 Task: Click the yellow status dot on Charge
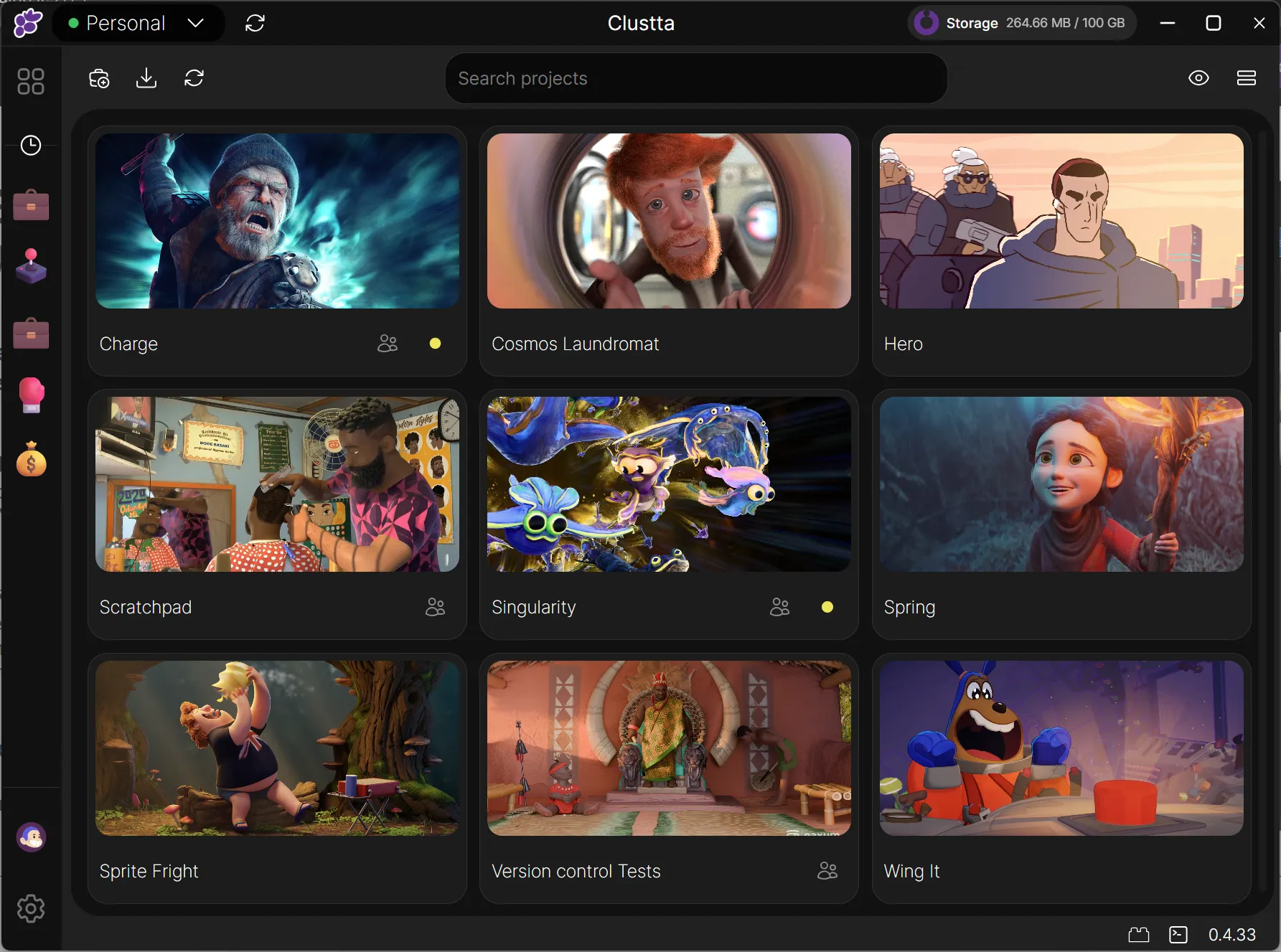pos(435,344)
